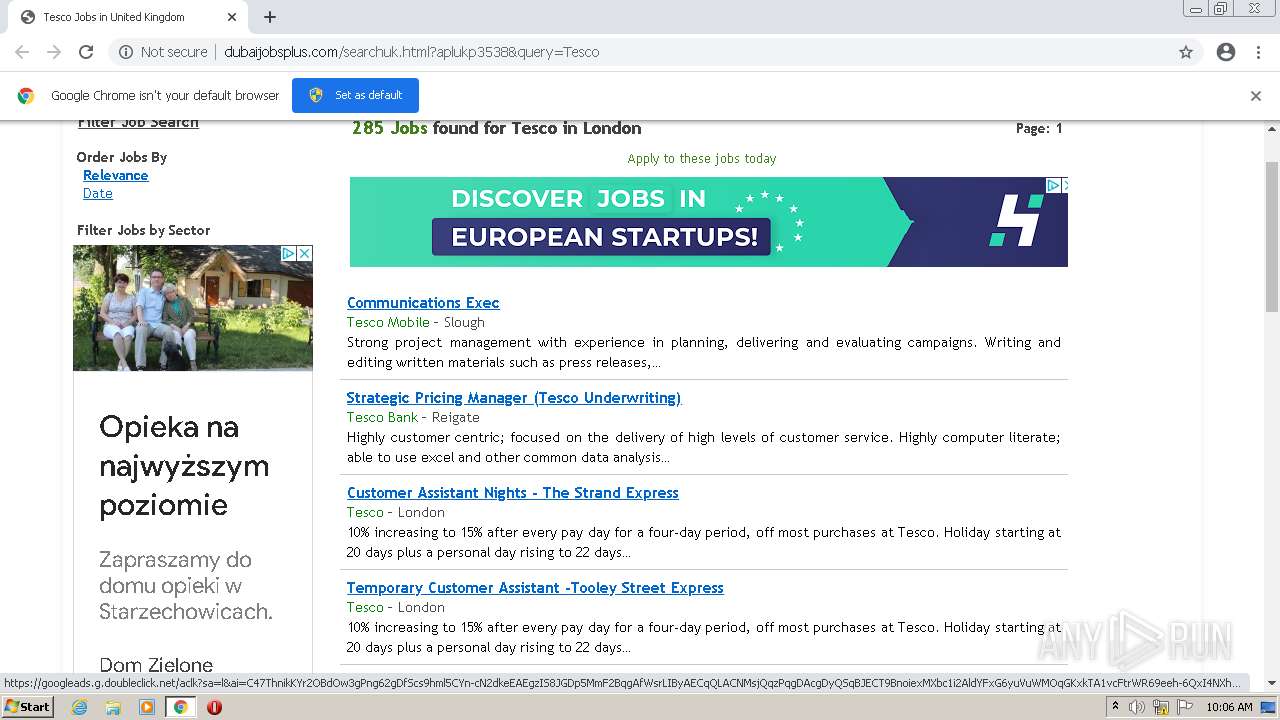This screenshot has width=1280, height=720.
Task: Click the European Startups banner ad
Action: pos(708,222)
